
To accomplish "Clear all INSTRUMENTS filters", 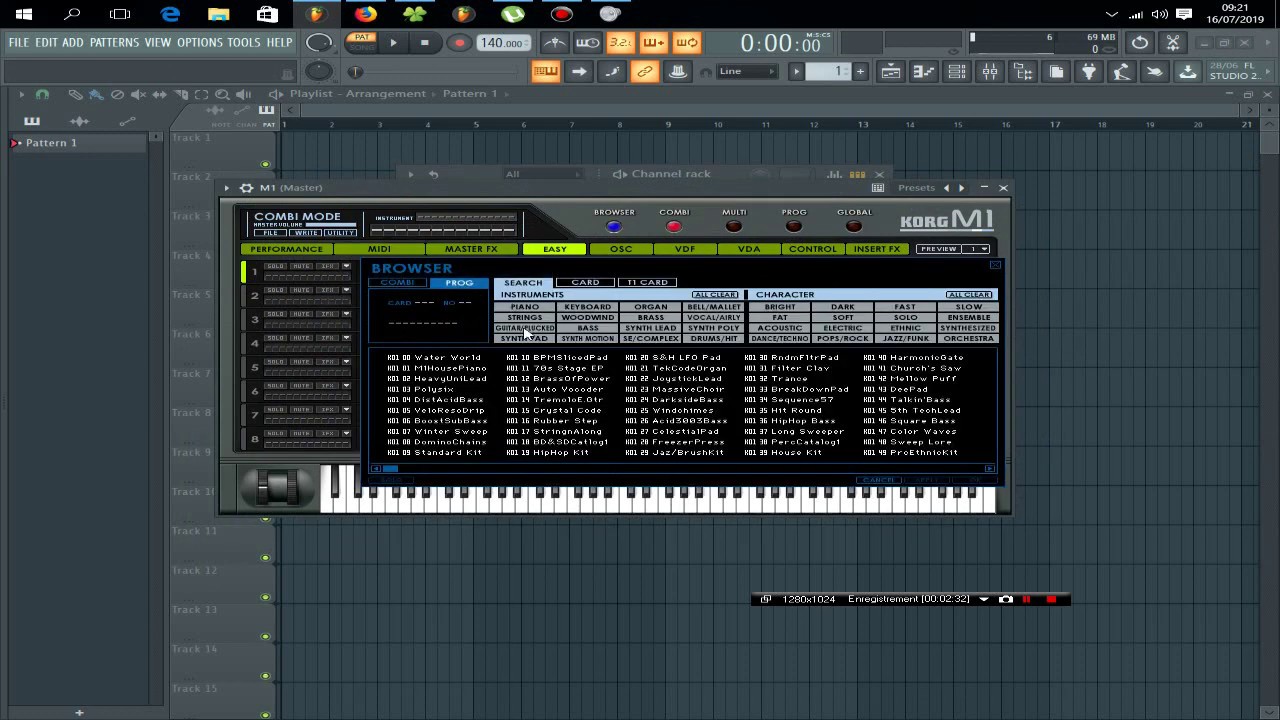I will point(715,295).
